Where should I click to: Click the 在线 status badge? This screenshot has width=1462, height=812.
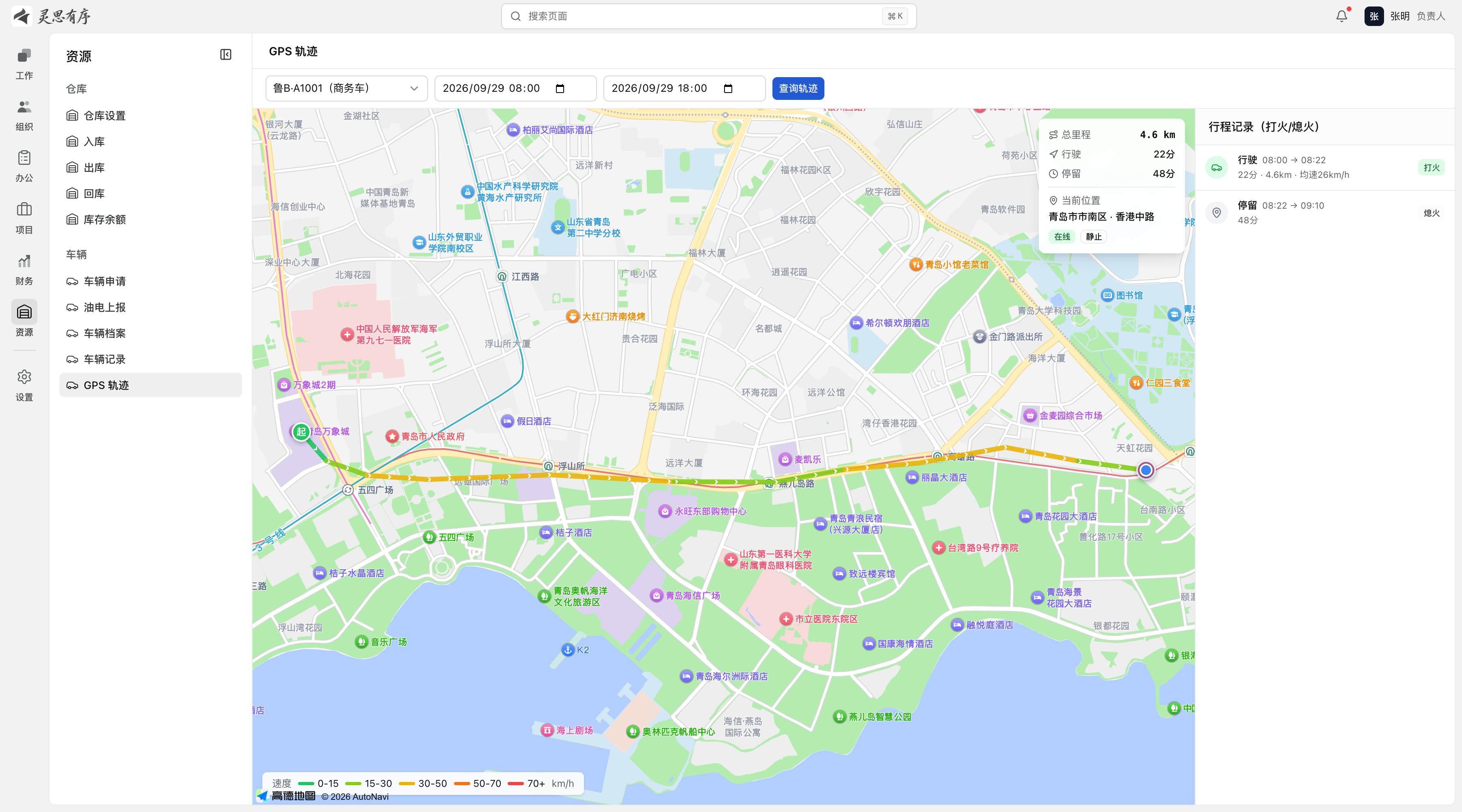pos(1061,237)
